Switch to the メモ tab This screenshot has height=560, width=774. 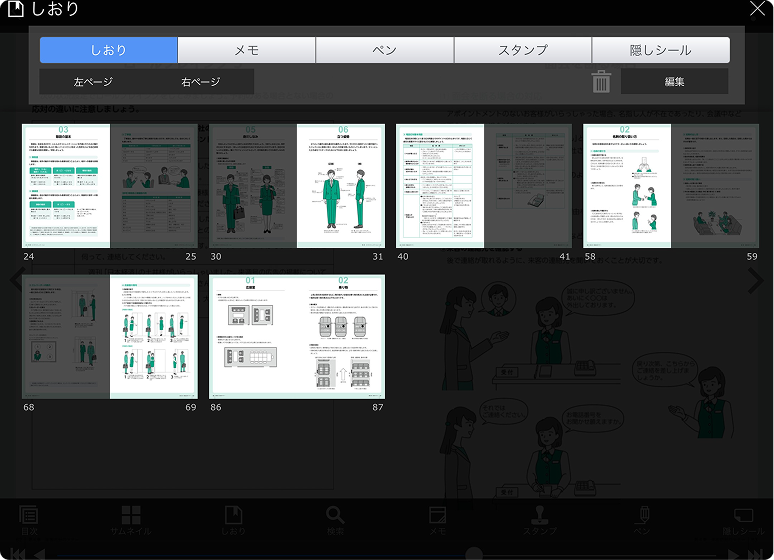coord(247,50)
